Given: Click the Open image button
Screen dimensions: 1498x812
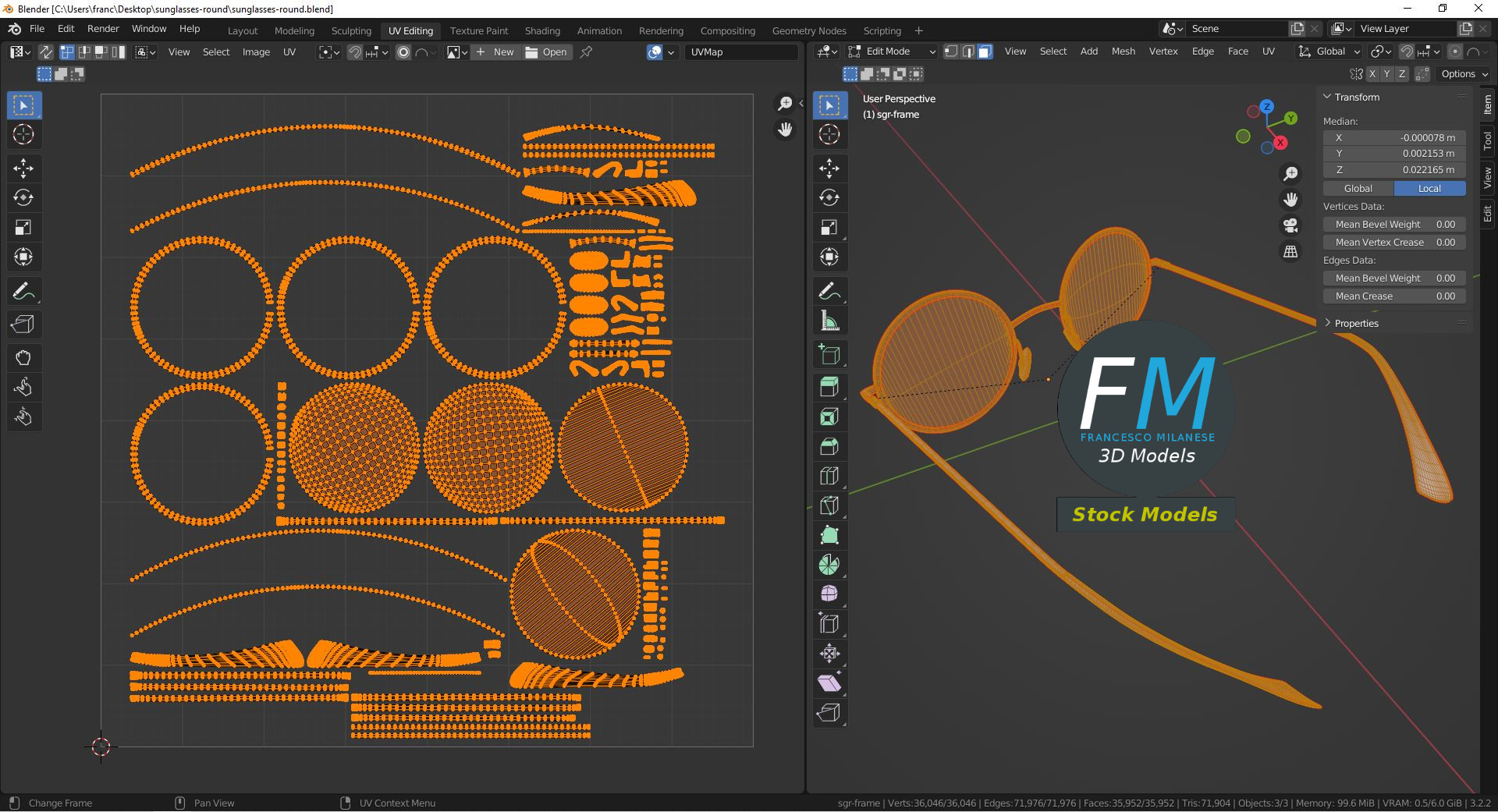Looking at the screenshot, I should [x=546, y=52].
